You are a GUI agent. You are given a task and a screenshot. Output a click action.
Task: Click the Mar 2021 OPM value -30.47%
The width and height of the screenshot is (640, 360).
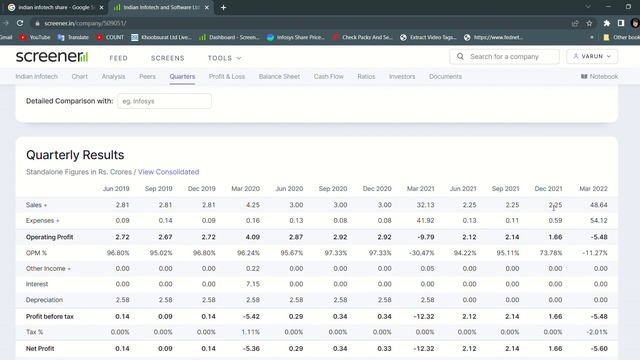tap(422, 253)
